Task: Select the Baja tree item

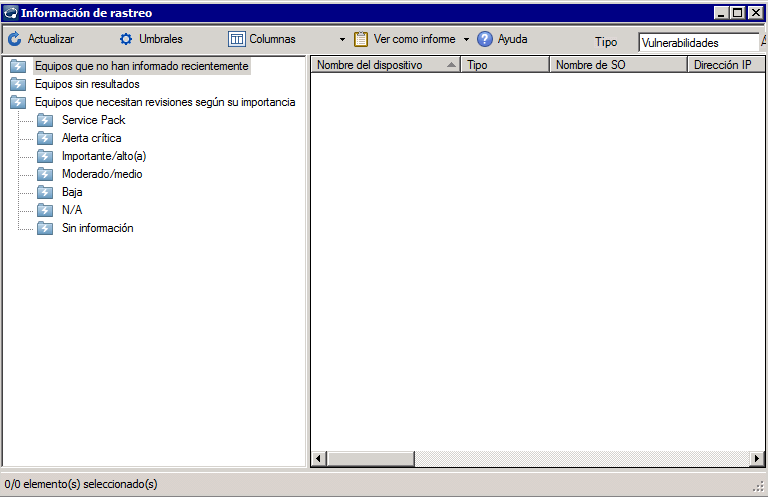Action: point(72,192)
